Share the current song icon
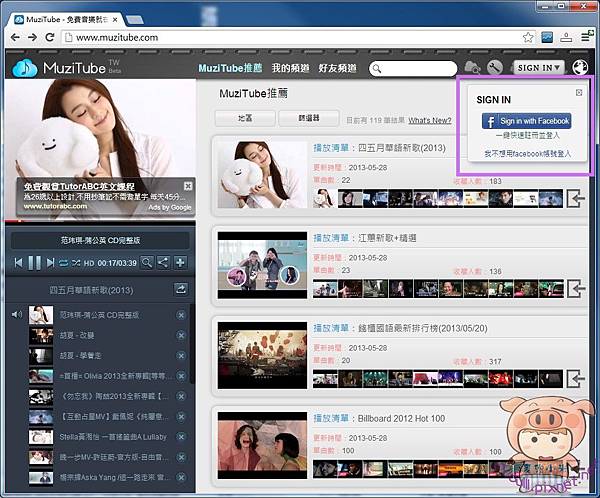This screenshot has width=600, height=498. tap(163, 263)
